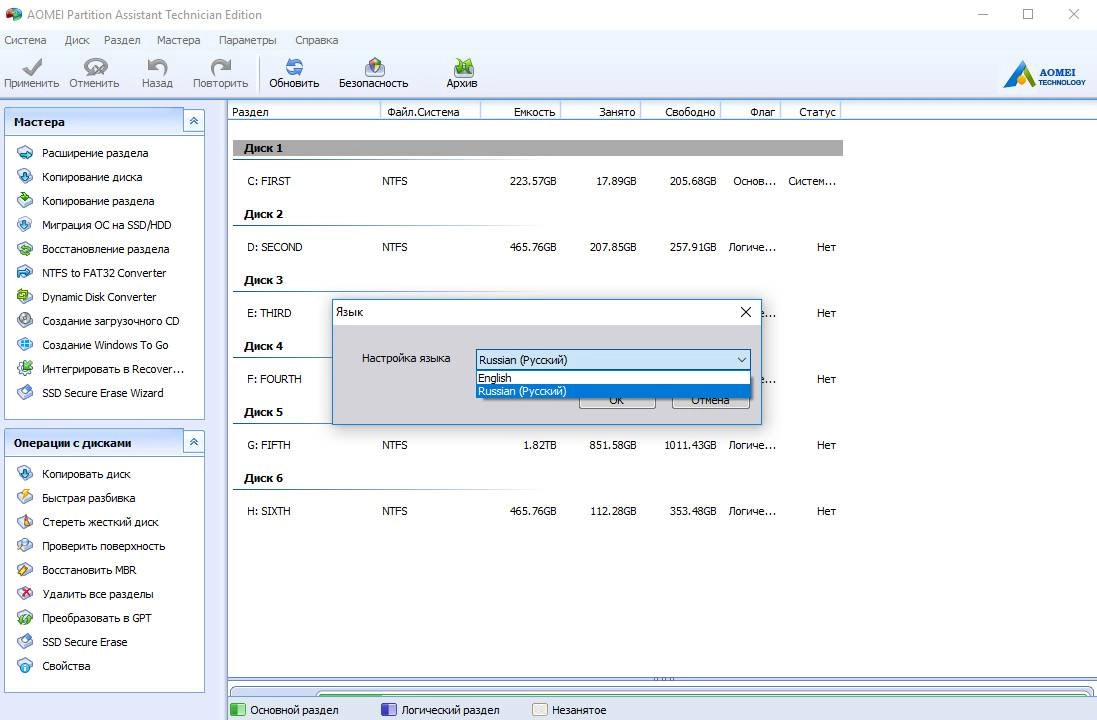Screen dimensions: 1097x720
Task: Click the Логический раздел blue legend swatch
Action: (x=388, y=710)
